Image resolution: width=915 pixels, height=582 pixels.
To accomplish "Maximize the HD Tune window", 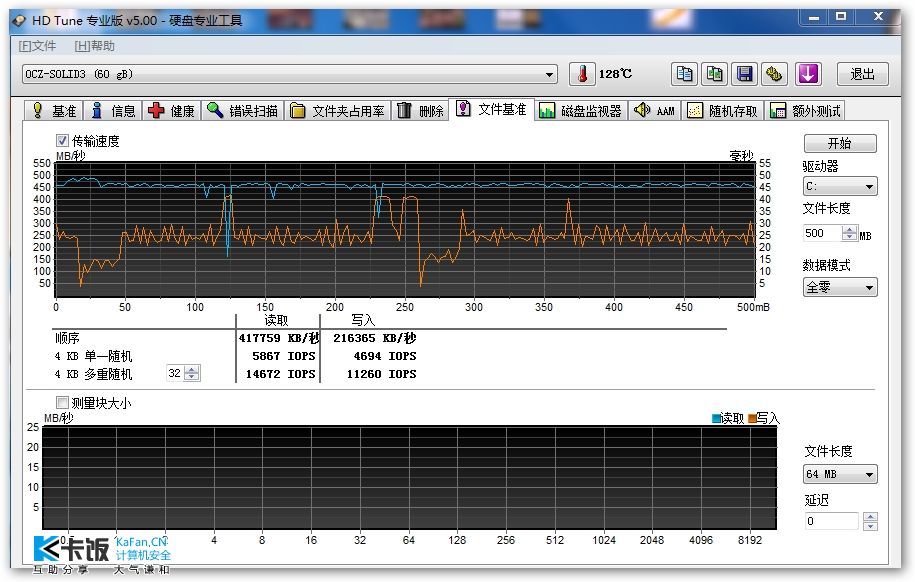I will coord(841,17).
